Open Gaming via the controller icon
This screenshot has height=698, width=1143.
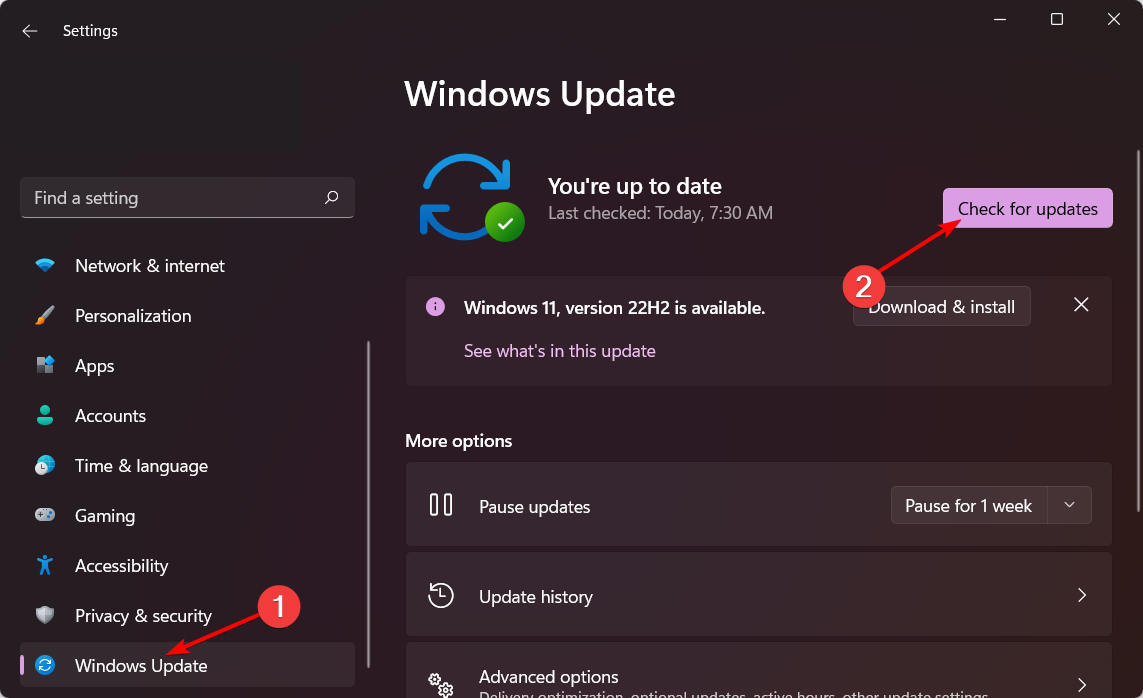pos(45,515)
